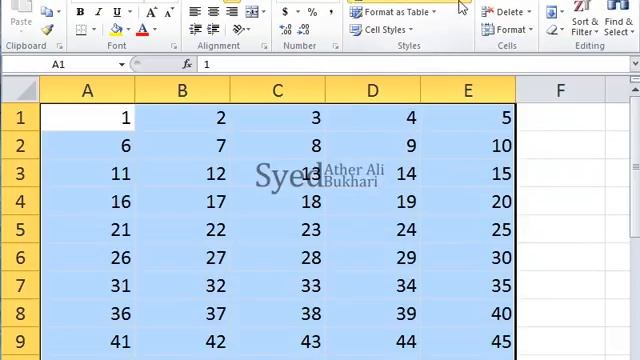Screen dimensions: 640x360
Task: Apply Percent Style
Action: click(x=312, y=12)
